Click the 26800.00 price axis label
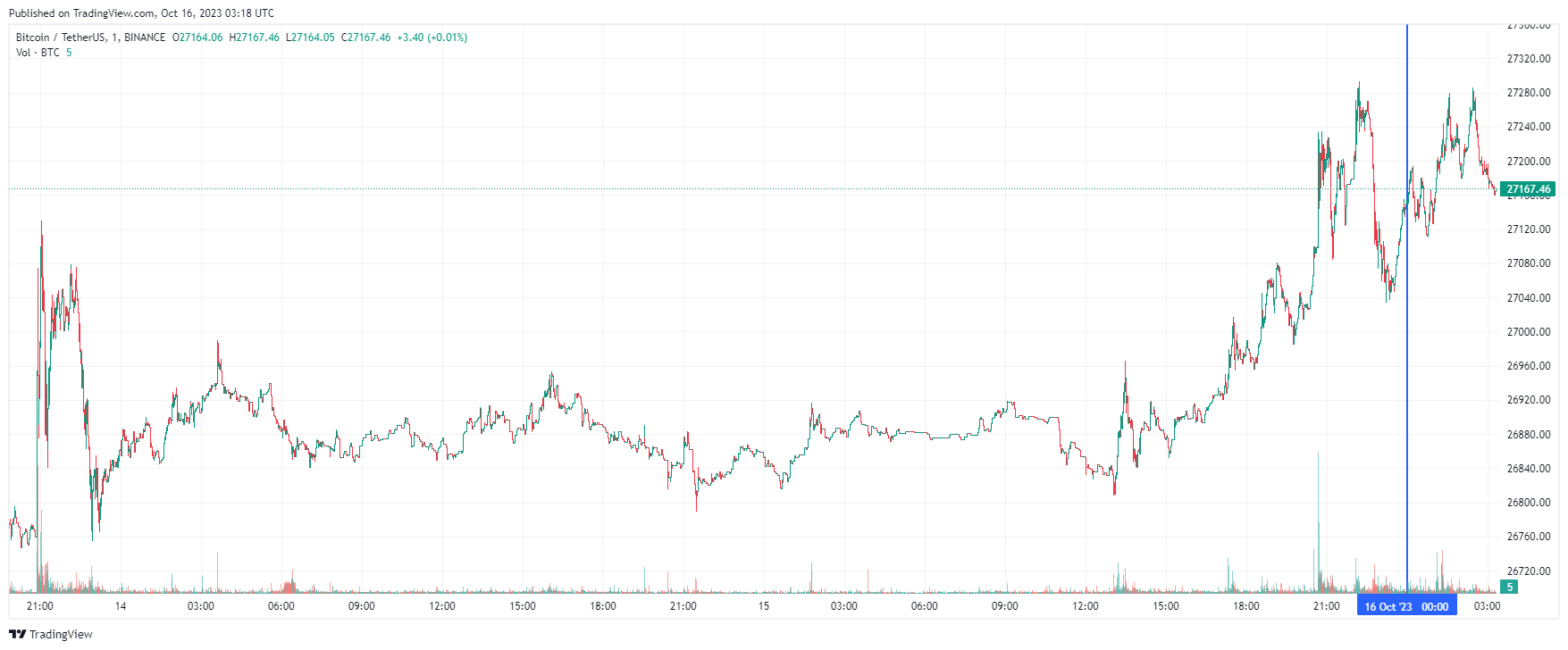The width and height of the screenshot is (1568, 650). point(1529,503)
